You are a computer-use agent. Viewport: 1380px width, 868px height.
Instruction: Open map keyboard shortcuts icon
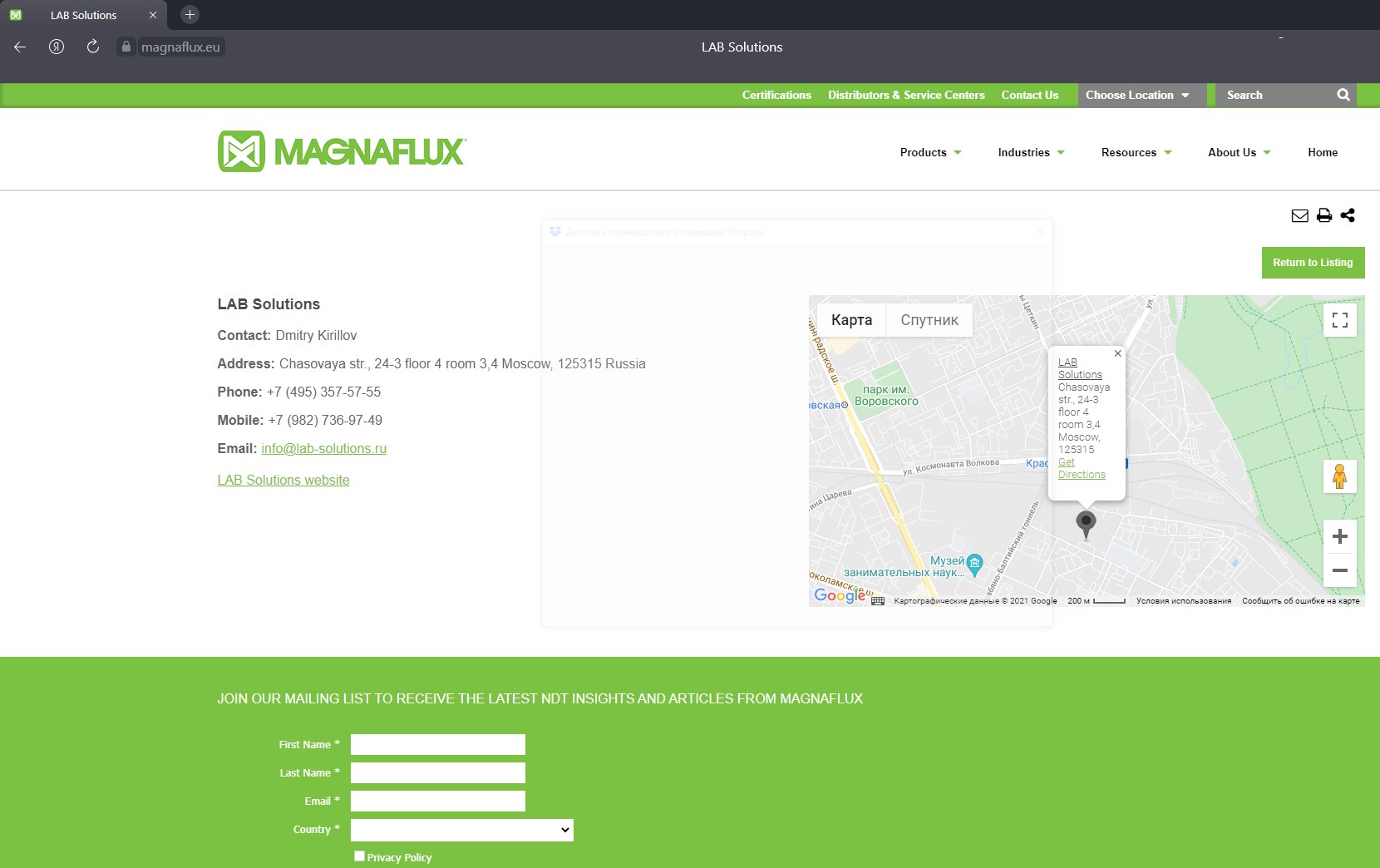pos(878,601)
